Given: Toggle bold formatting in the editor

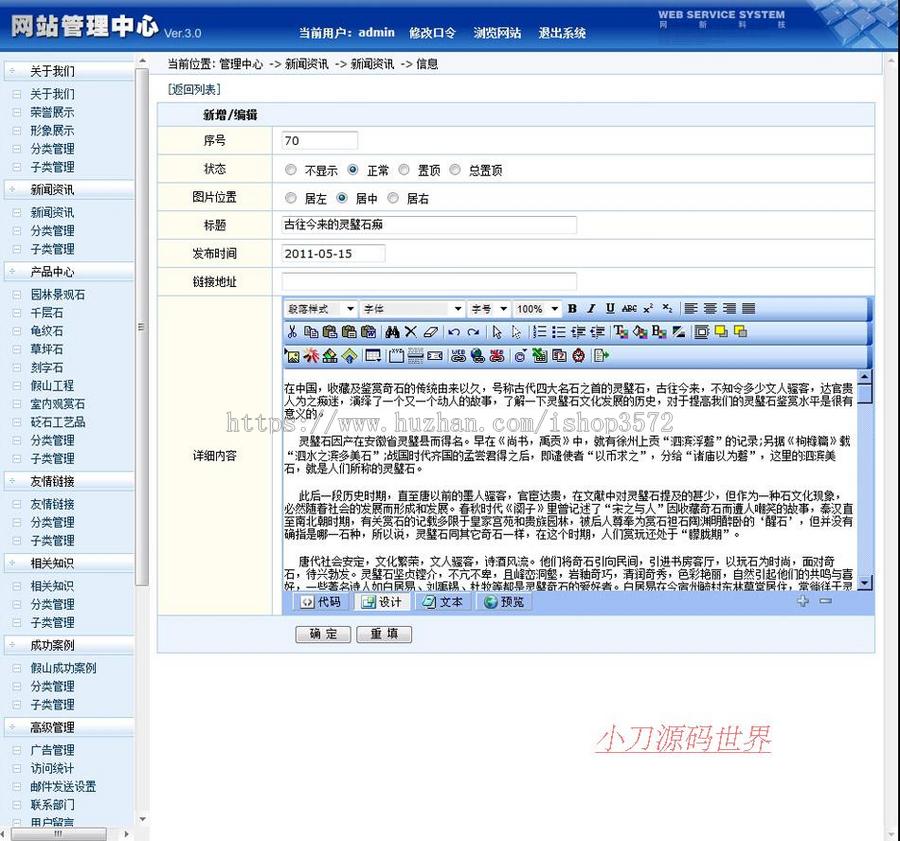Looking at the screenshot, I should tap(571, 308).
